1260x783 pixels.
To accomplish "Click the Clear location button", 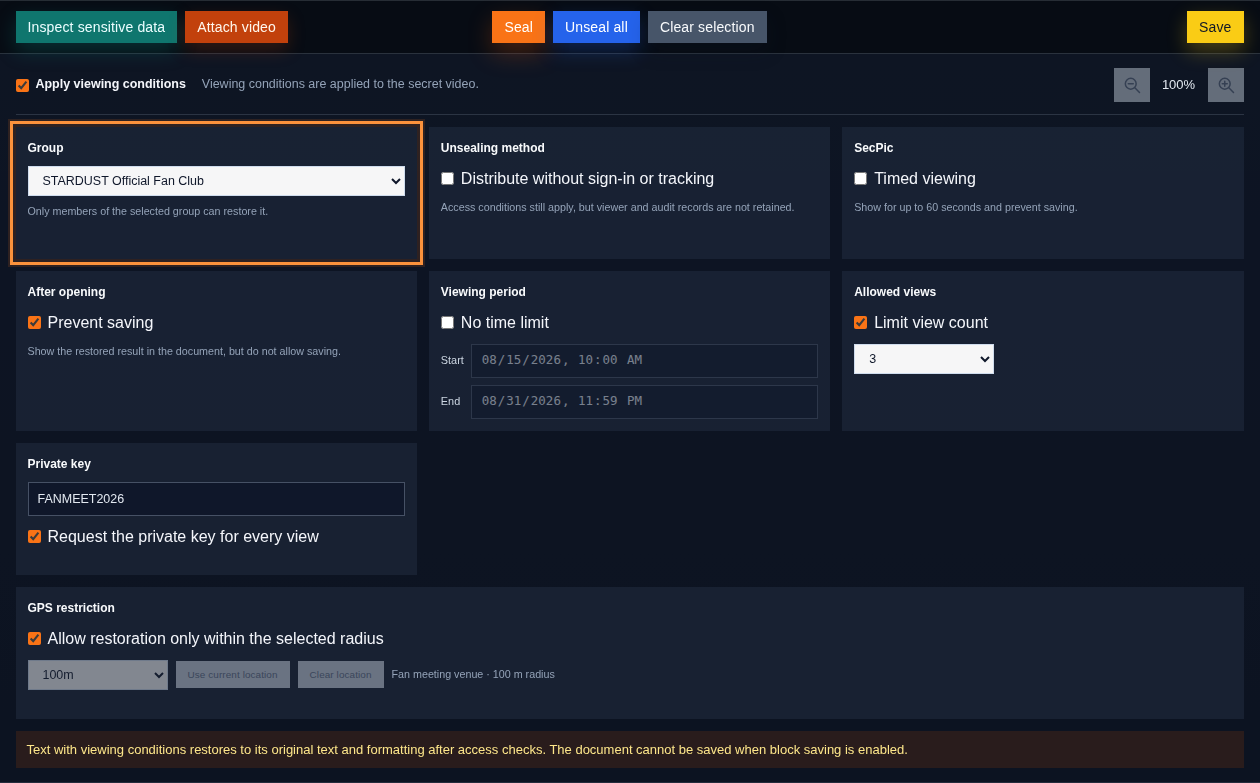I will (340, 674).
